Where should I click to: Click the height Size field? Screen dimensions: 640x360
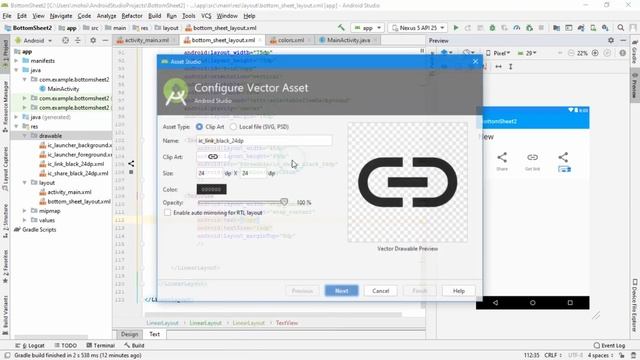click(253, 173)
